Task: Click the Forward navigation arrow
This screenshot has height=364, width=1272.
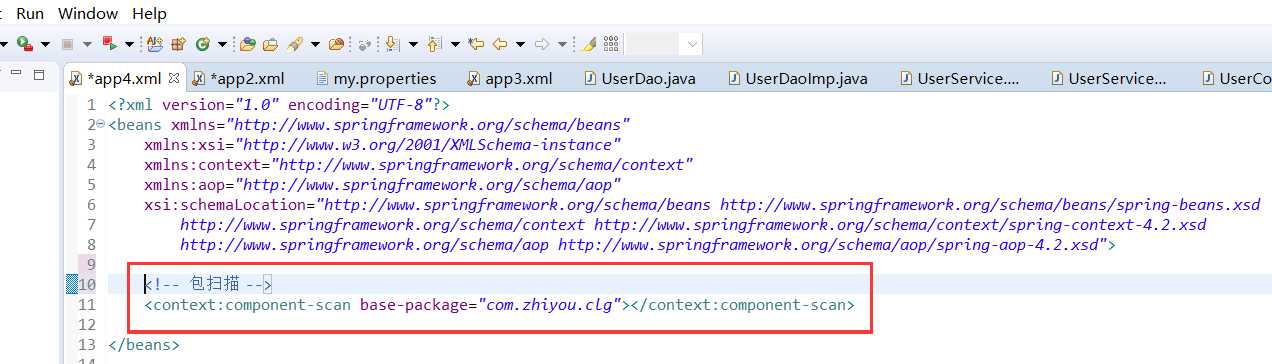Action: [542, 44]
